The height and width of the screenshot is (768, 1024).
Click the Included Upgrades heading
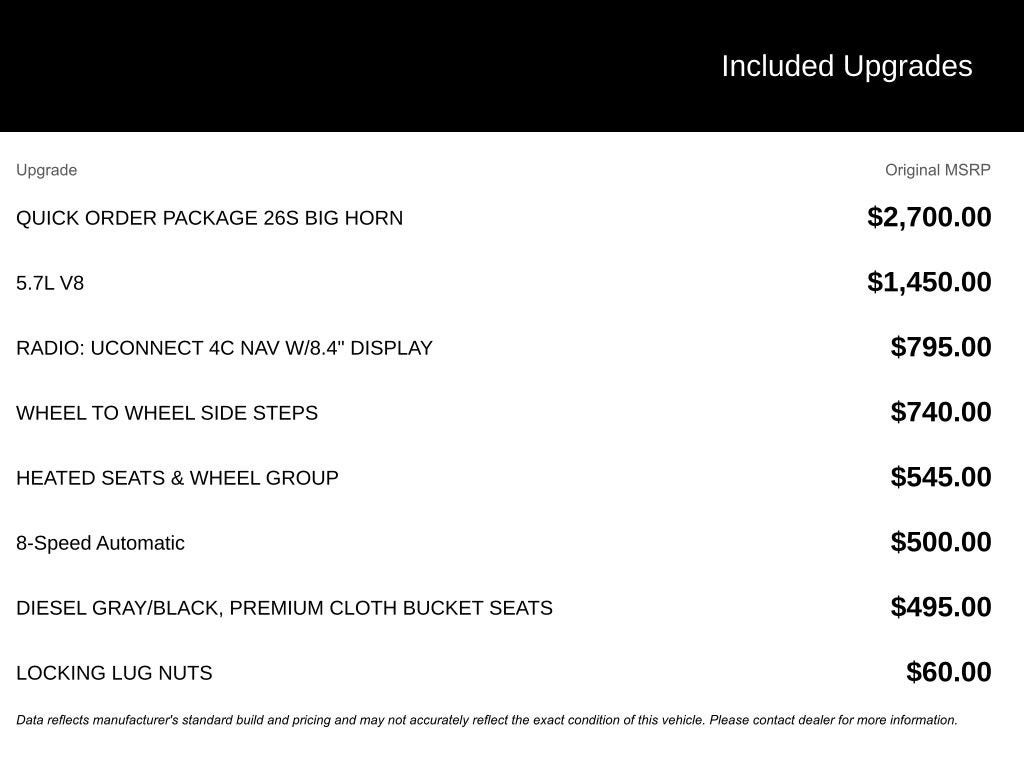pos(846,66)
